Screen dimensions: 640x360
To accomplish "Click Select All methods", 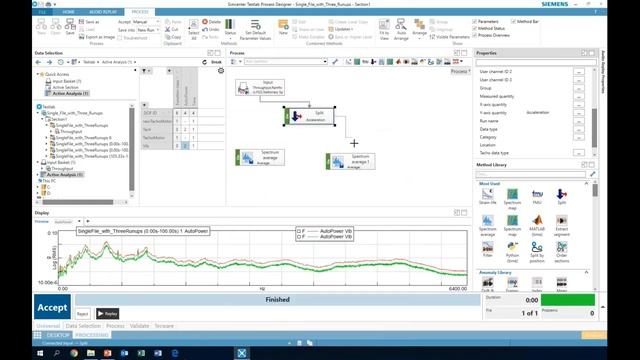I will [x=194, y=29].
